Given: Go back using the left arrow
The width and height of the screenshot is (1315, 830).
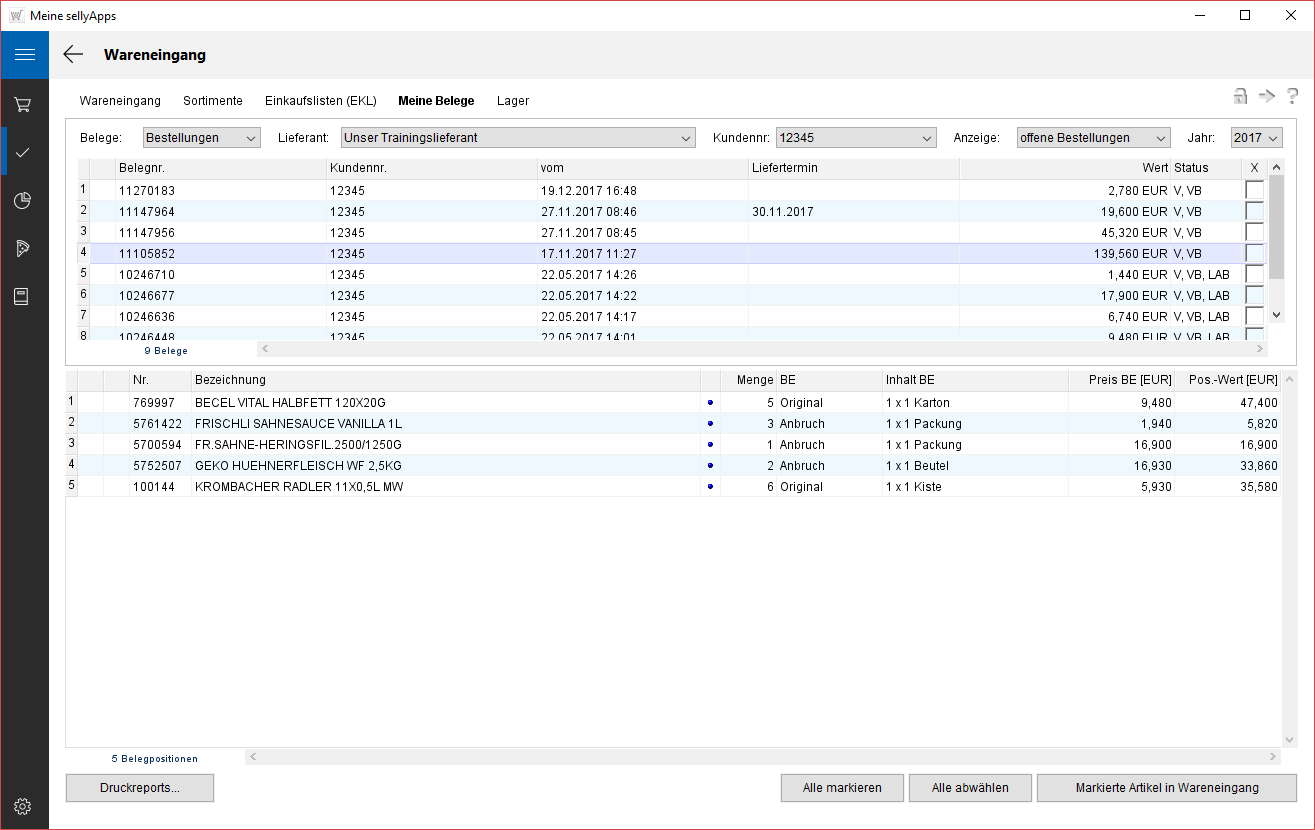Looking at the screenshot, I should click(73, 55).
